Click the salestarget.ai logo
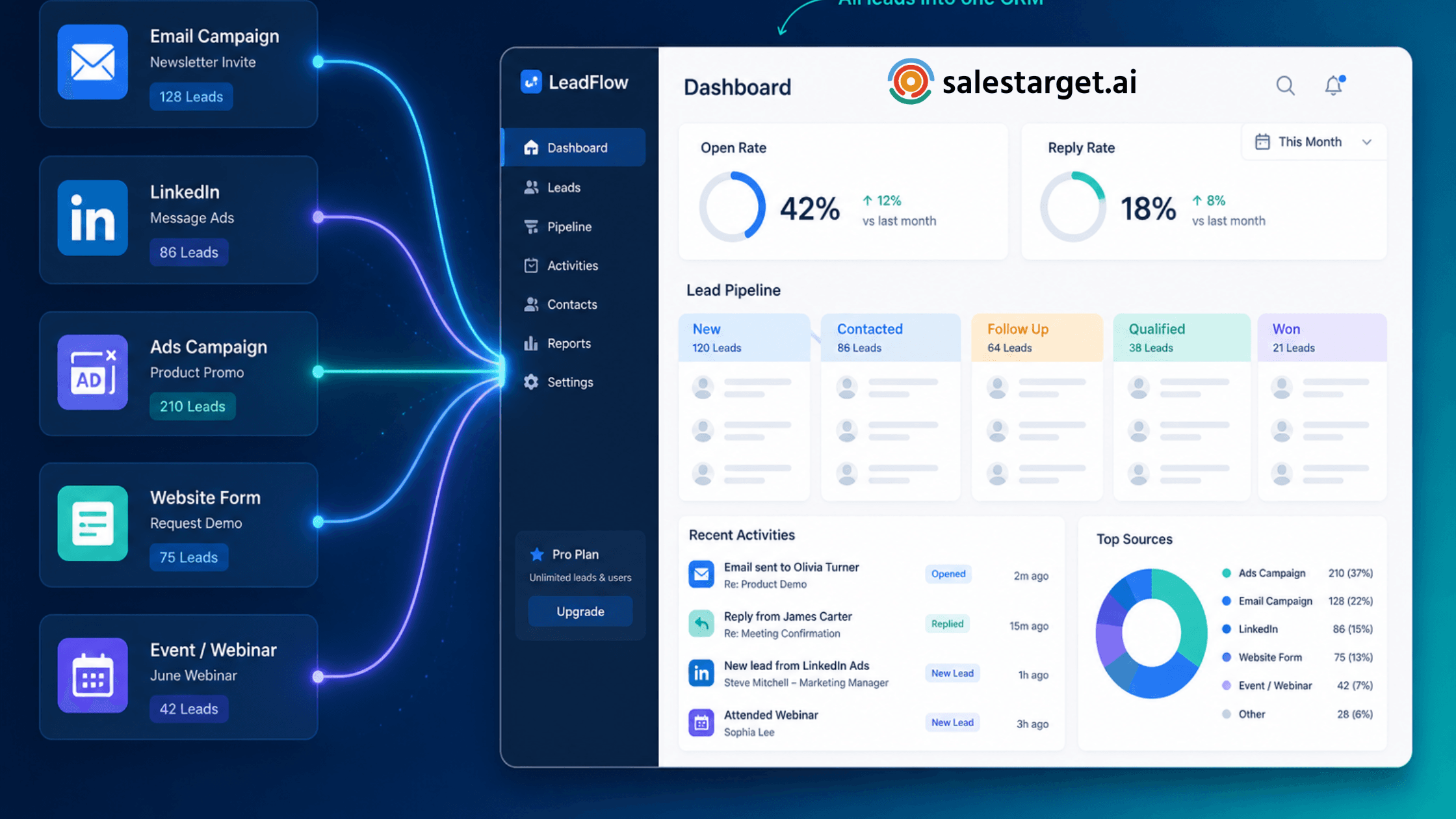Screen dimensions: 1456x819 pos(1012,82)
